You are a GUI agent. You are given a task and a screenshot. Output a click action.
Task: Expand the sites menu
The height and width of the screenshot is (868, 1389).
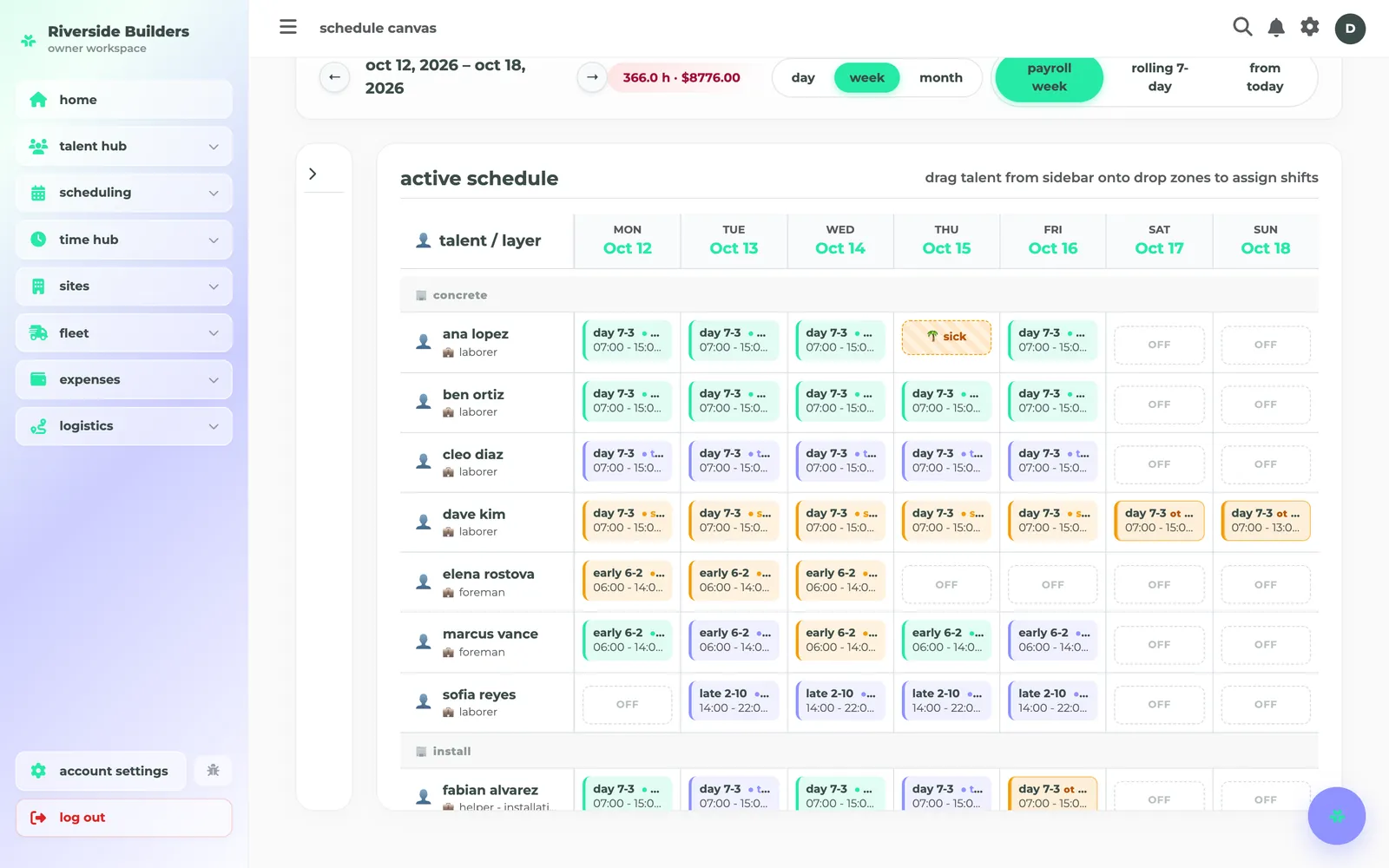click(x=124, y=286)
